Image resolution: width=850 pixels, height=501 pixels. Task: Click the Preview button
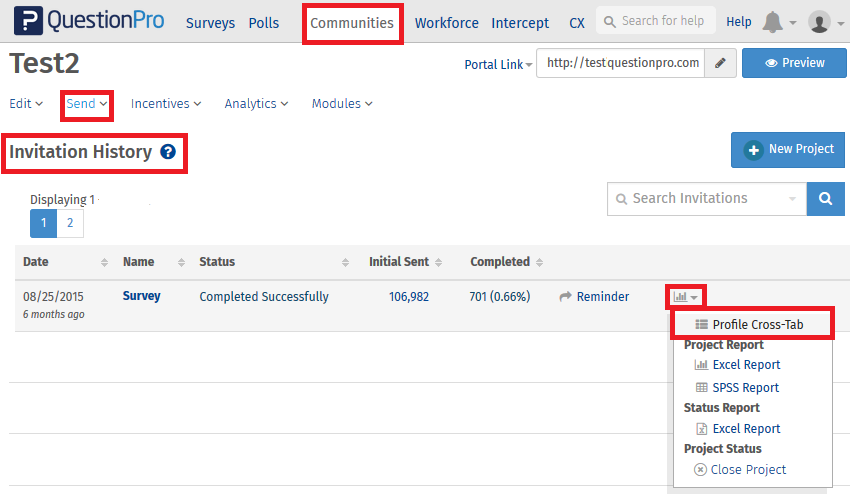click(794, 63)
